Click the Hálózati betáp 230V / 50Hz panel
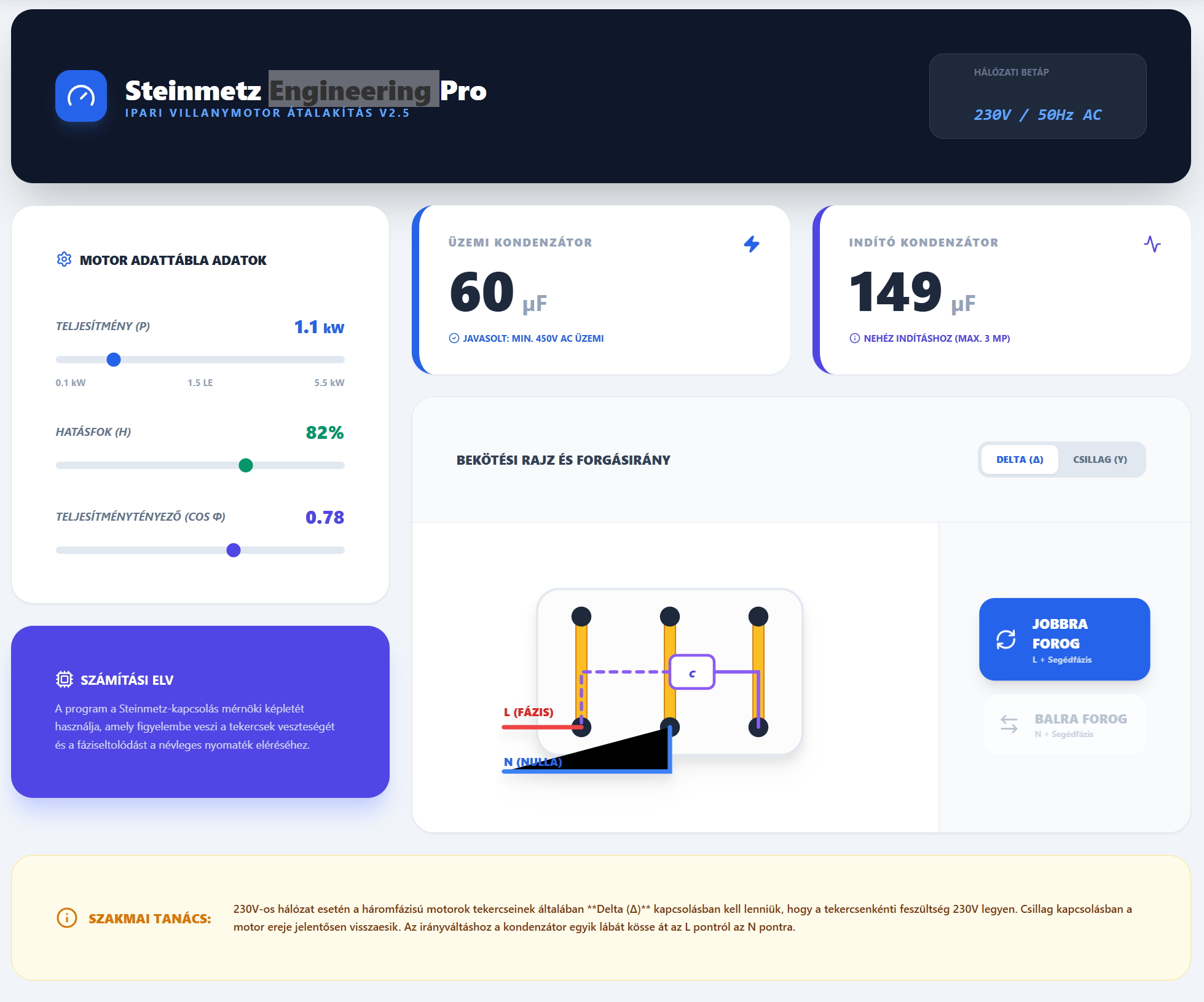This screenshot has height=1002, width=1204. [1037, 96]
